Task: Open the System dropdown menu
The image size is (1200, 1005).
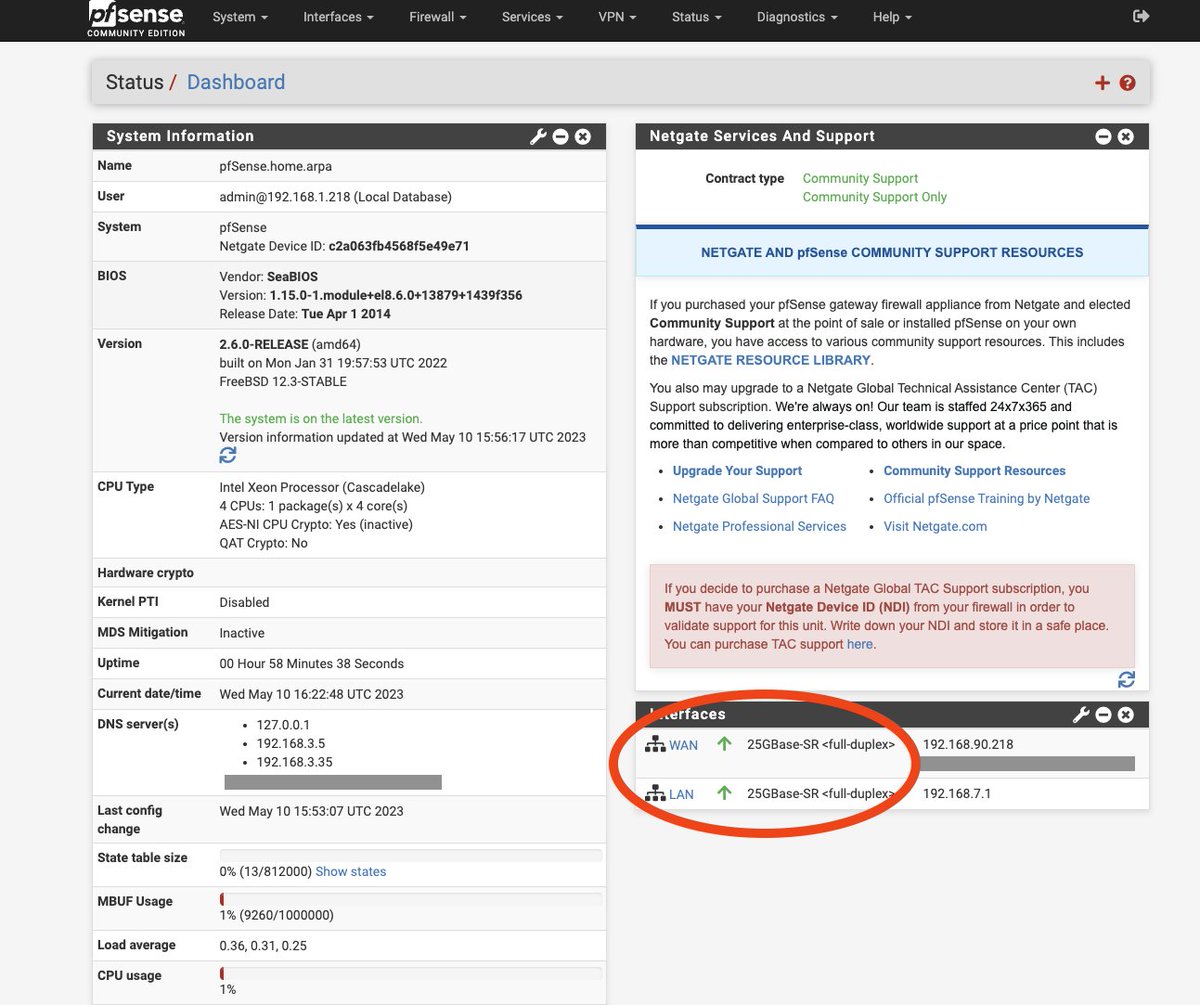Action: click(x=240, y=17)
